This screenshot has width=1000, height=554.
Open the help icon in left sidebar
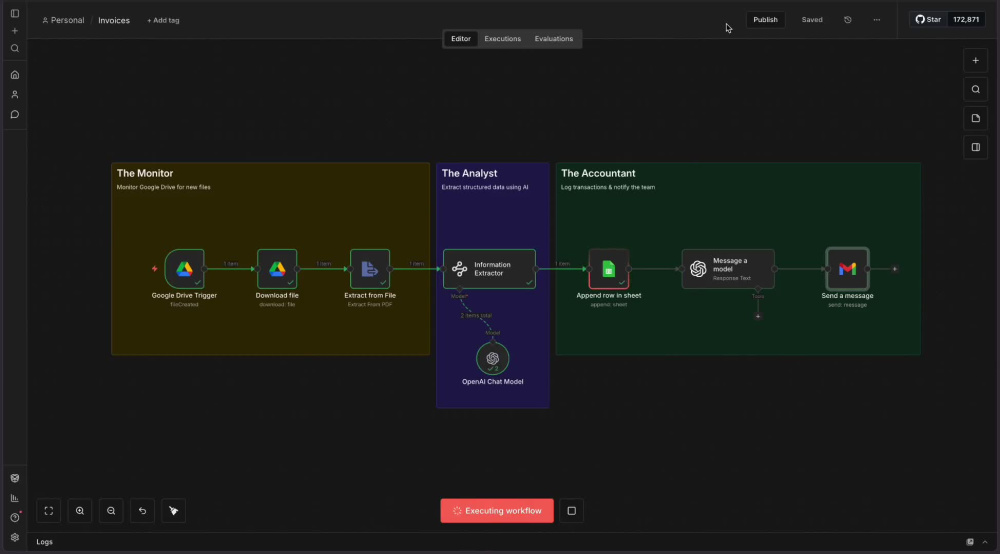tap(15, 518)
